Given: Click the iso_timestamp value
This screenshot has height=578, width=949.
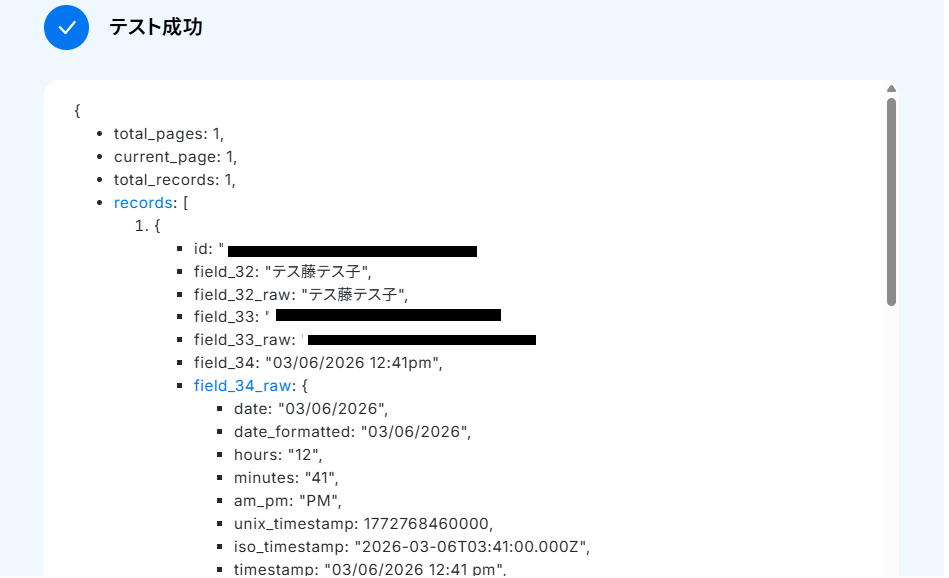Looking at the screenshot, I should 470,547.
